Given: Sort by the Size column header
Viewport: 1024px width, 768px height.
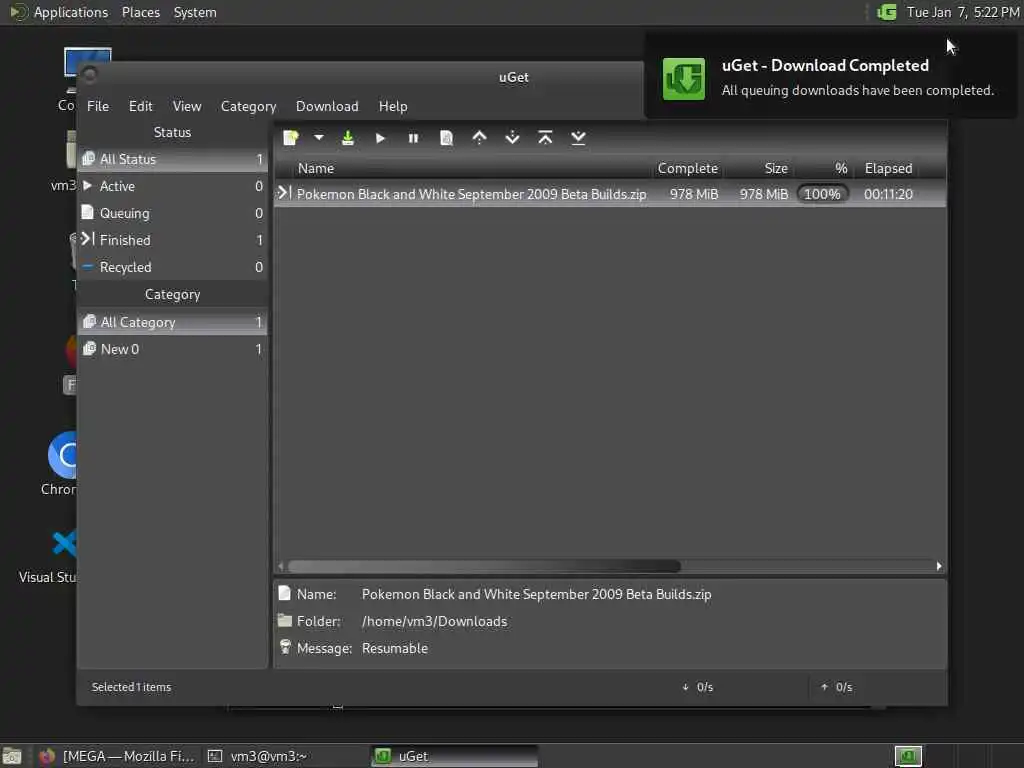Looking at the screenshot, I should click(x=759, y=168).
